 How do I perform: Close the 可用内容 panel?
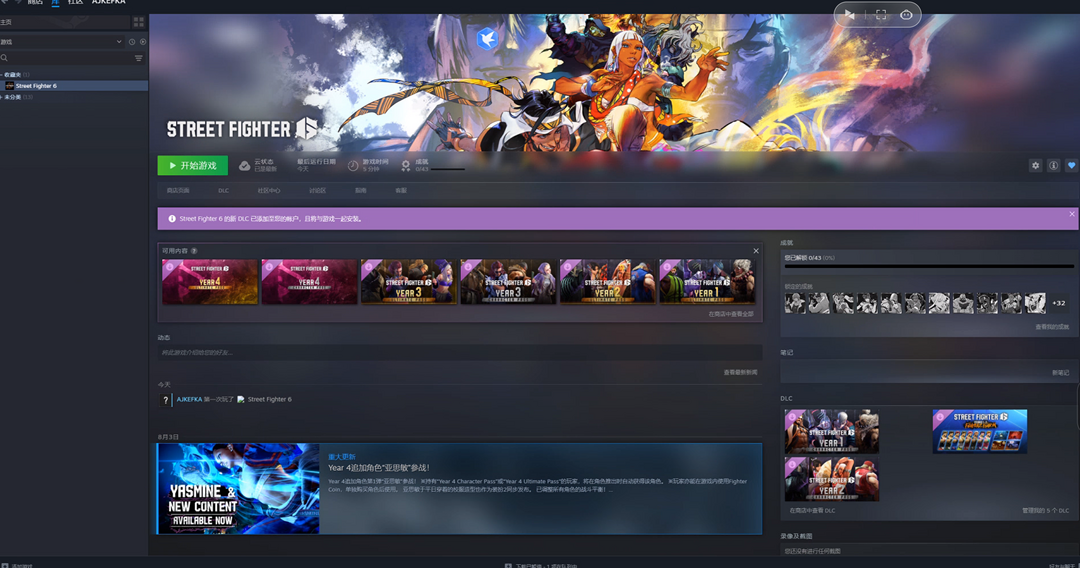coord(756,251)
